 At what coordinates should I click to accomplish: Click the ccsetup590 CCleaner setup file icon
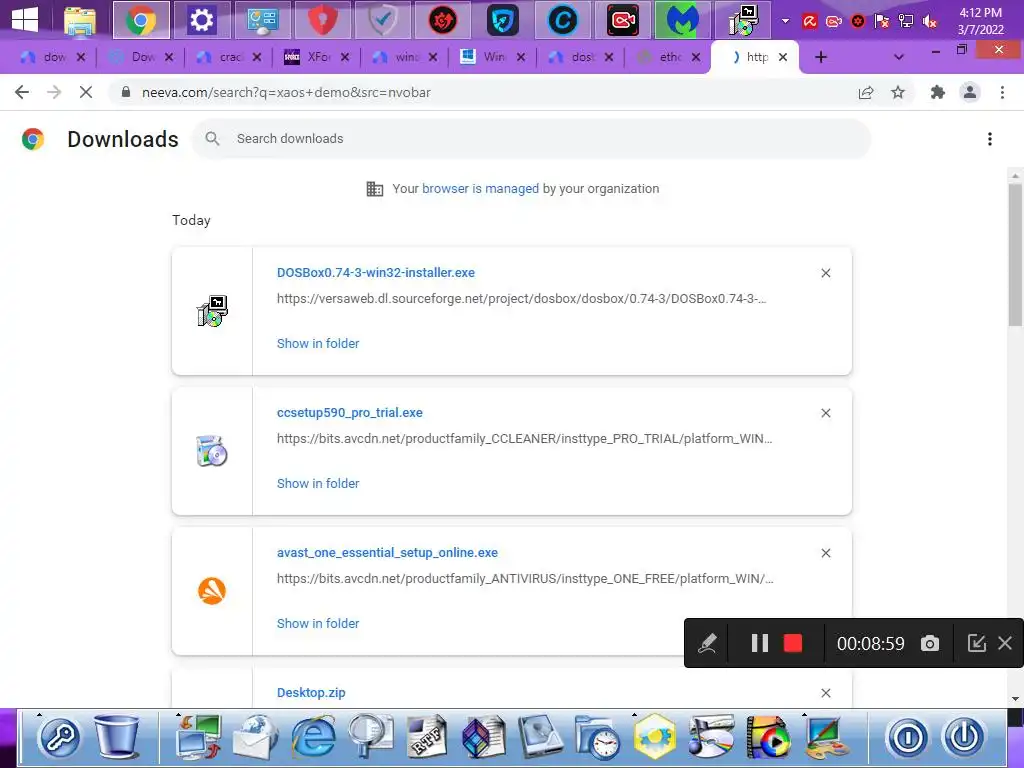pos(212,451)
